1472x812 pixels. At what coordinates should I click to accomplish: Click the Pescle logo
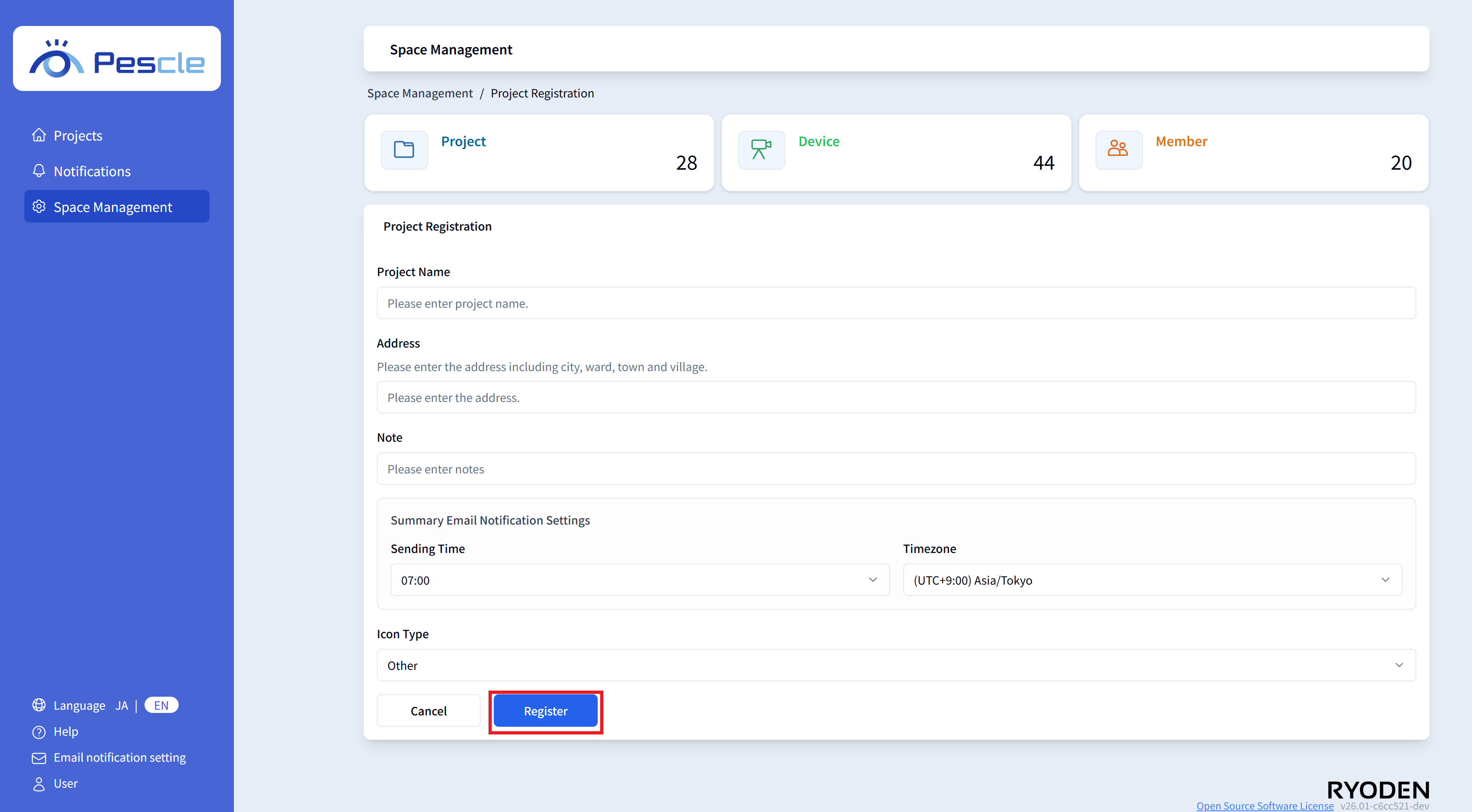(117, 59)
